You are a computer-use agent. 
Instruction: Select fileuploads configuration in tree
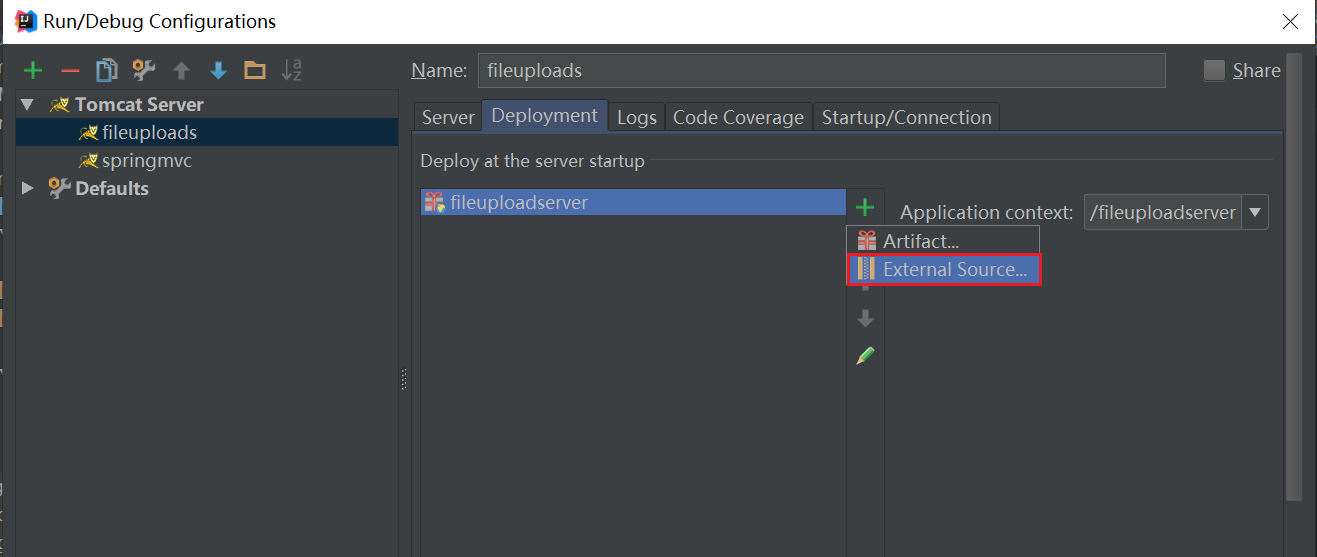pyautogui.click(x=149, y=132)
